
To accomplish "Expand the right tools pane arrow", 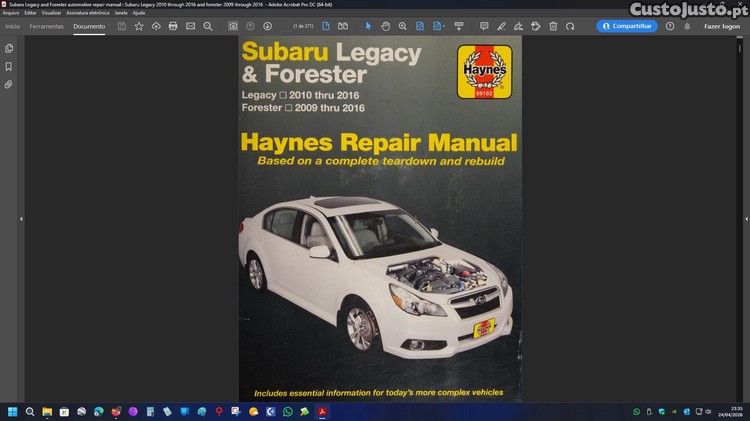I will pyautogui.click(x=728, y=219).
